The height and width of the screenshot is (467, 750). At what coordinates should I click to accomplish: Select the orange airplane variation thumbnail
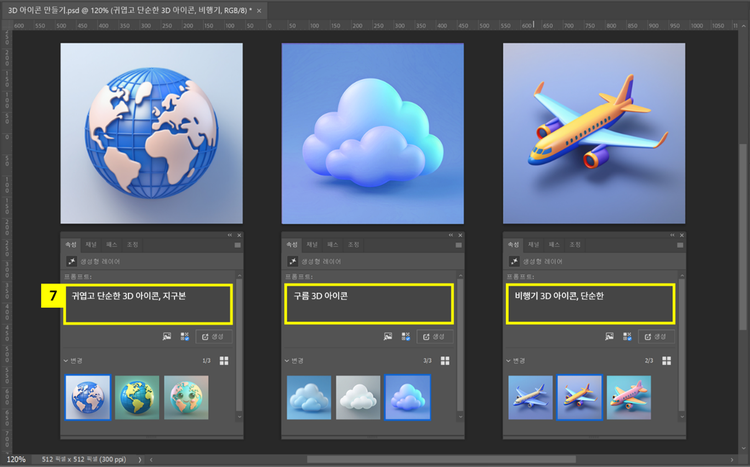[x=579, y=398]
